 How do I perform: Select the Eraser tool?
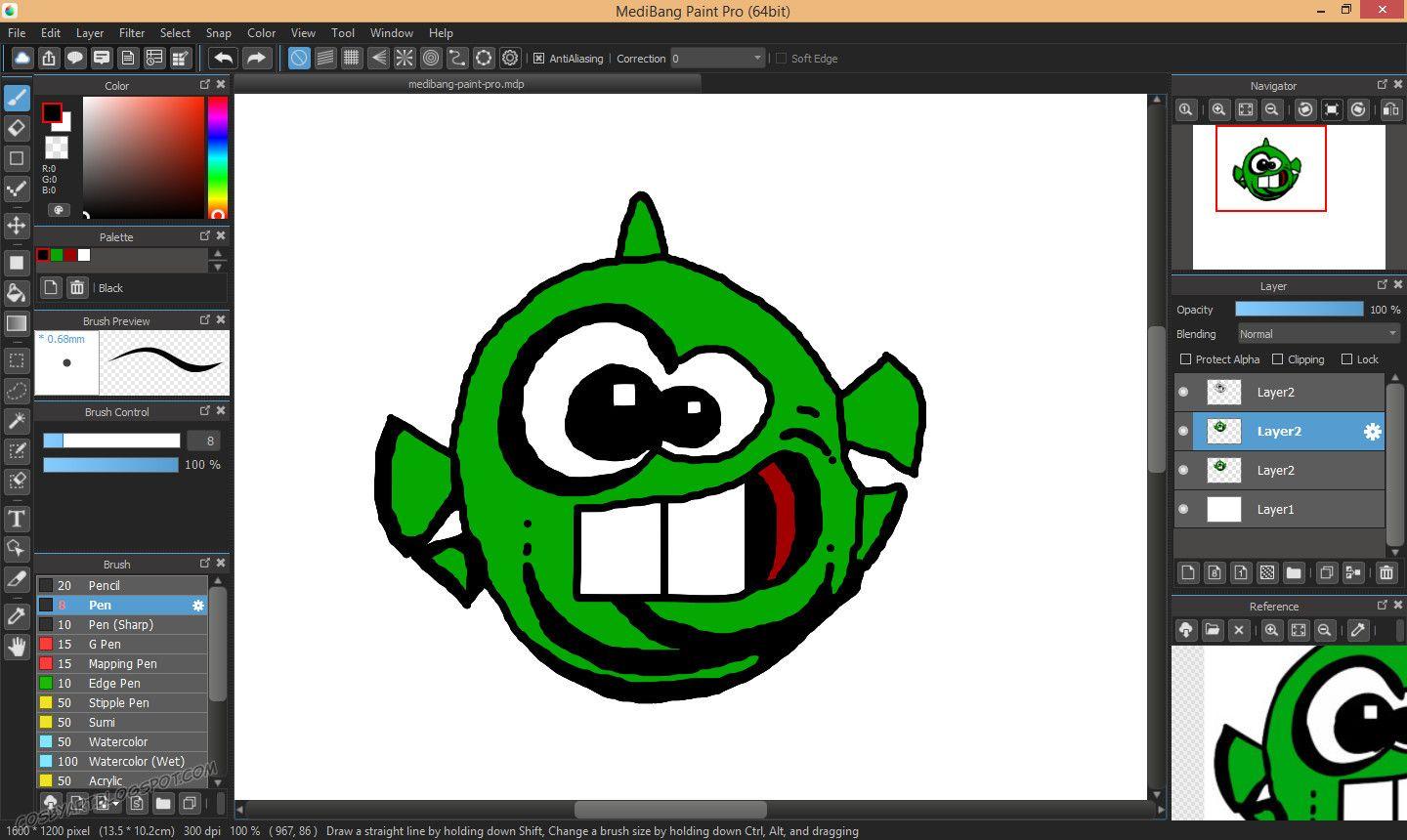point(16,128)
